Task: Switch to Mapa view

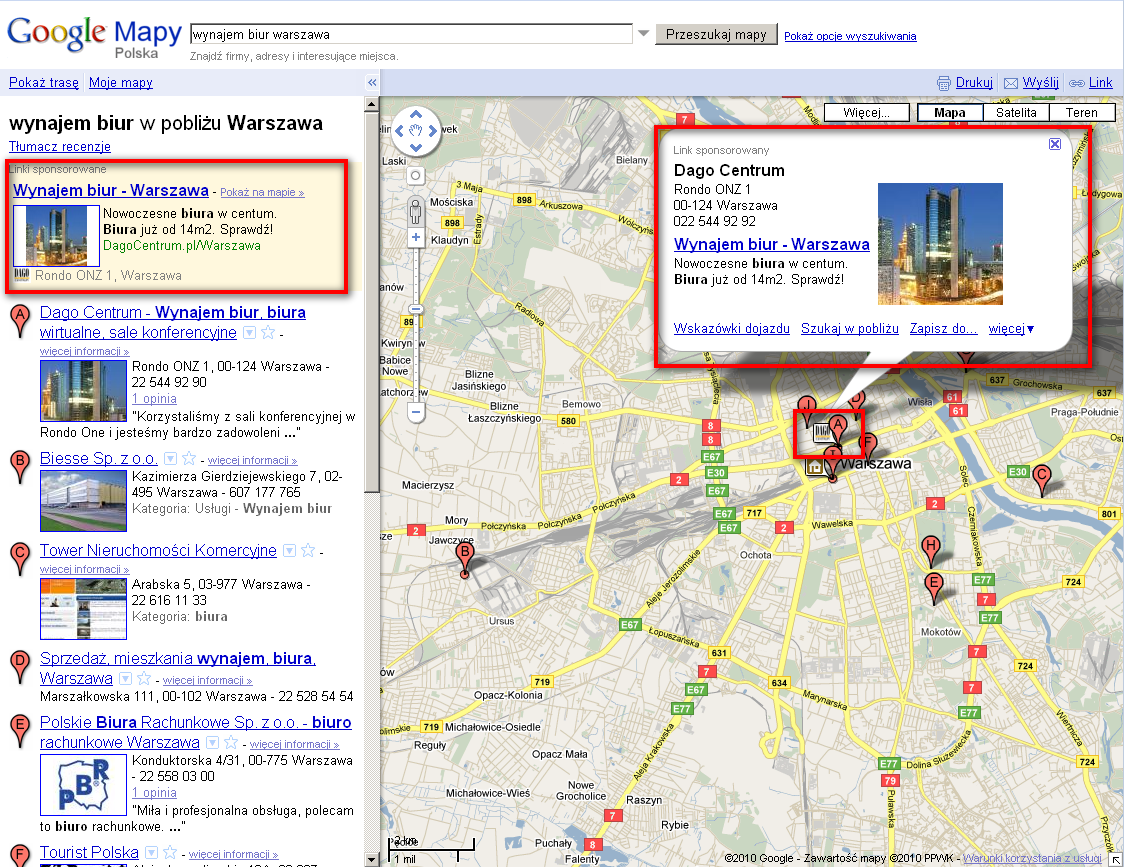Action: 950,113
